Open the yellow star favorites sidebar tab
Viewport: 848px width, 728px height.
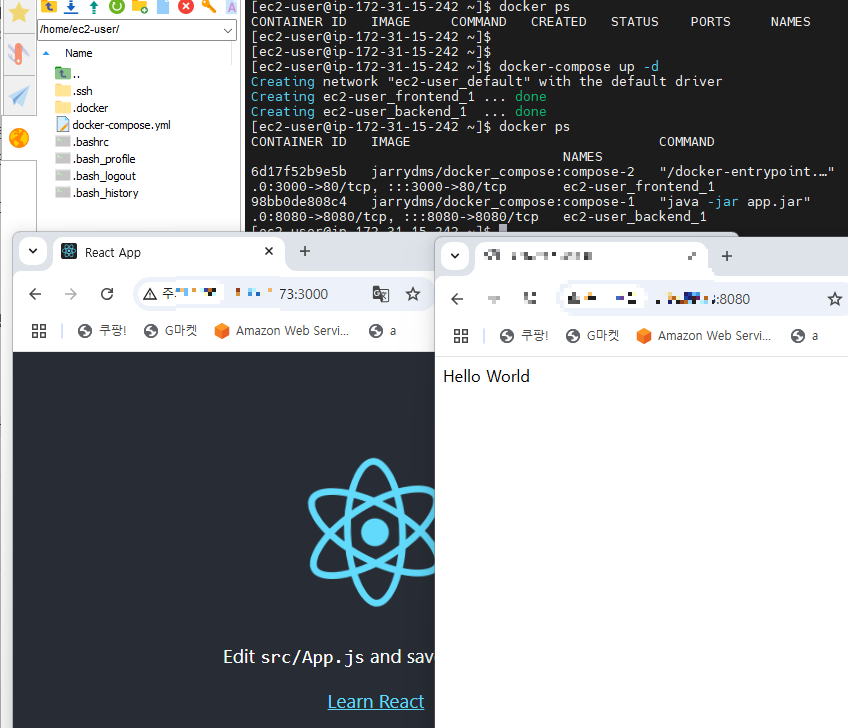click(19, 12)
